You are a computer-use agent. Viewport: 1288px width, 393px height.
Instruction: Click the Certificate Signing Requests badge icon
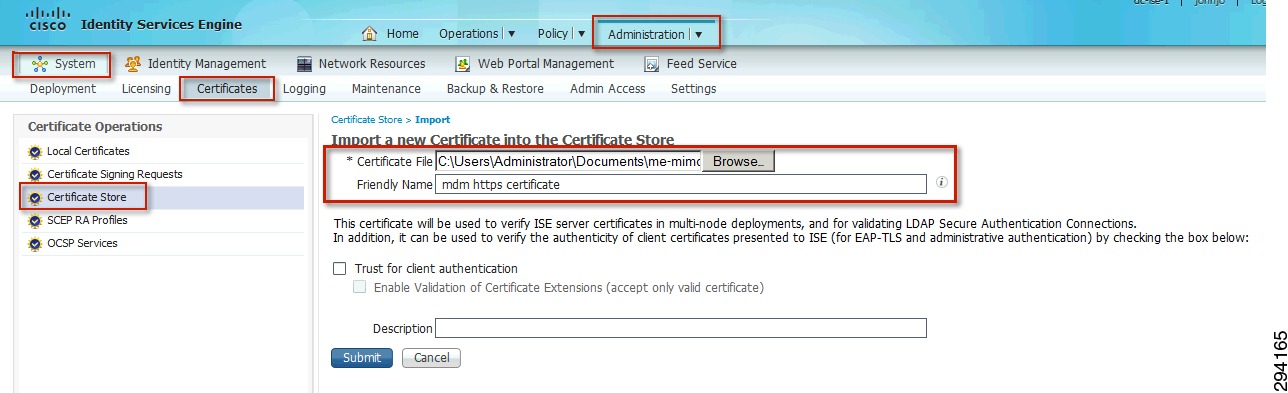pos(36,175)
